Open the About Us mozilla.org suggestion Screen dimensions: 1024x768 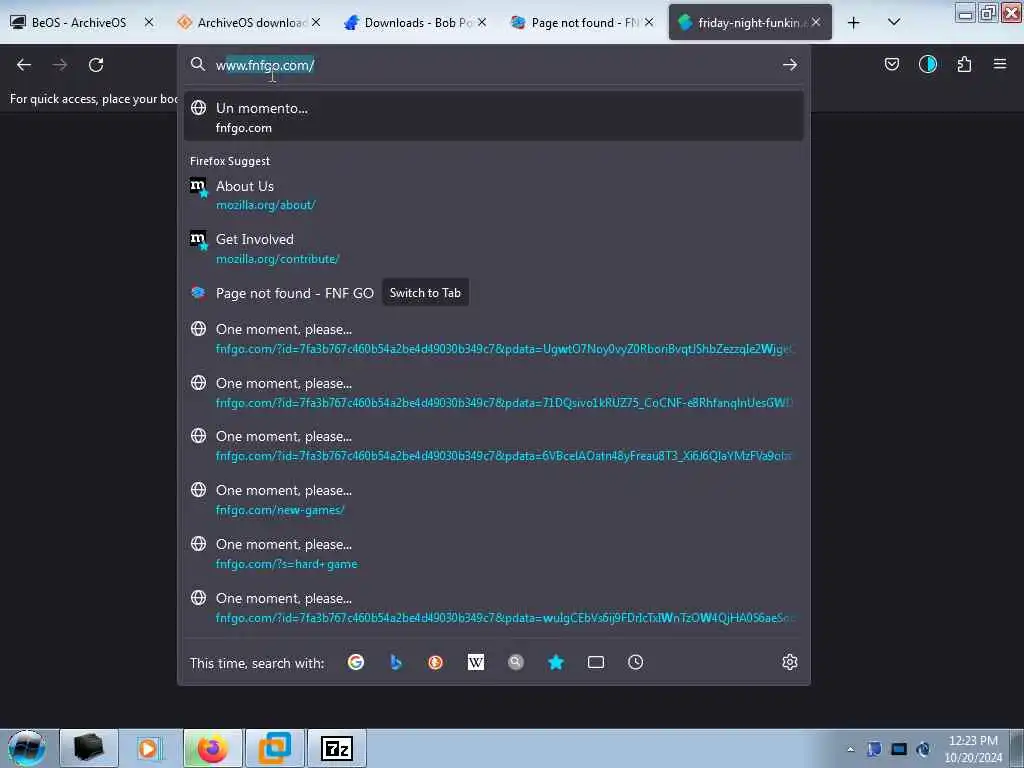[x=494, y=195]
